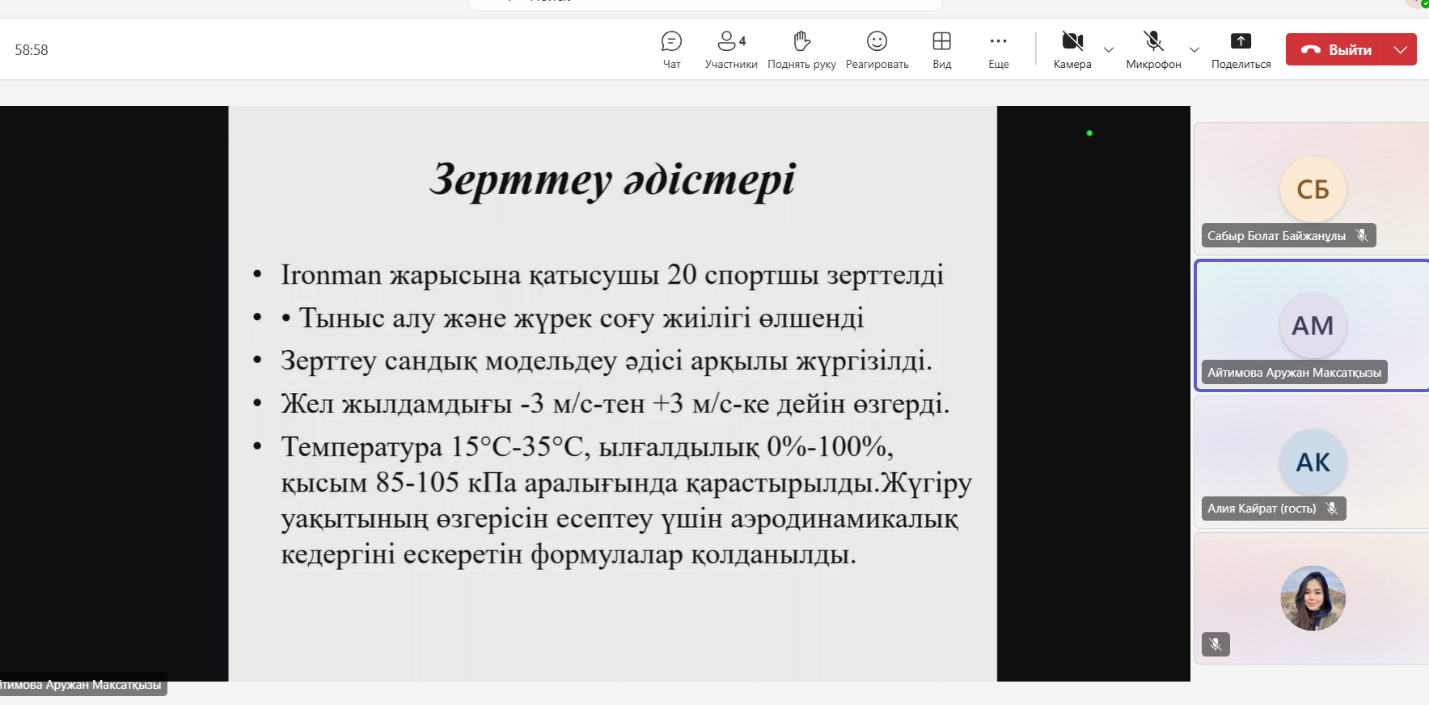The image size is (1429, 705).
Task: Click the АМ avatar circle
Action: 1313,325
